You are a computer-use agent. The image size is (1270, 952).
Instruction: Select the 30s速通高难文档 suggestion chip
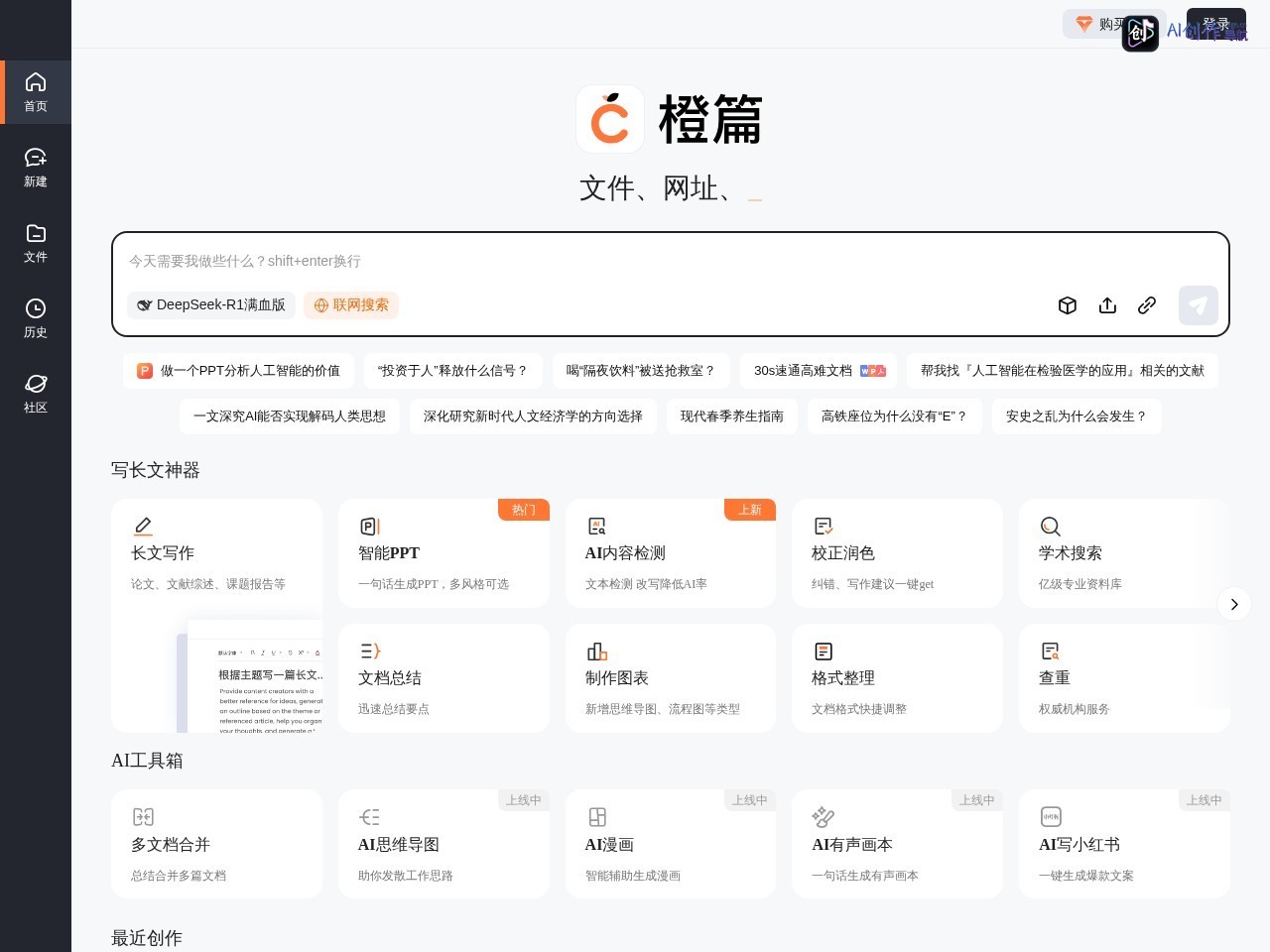(819, 371)
